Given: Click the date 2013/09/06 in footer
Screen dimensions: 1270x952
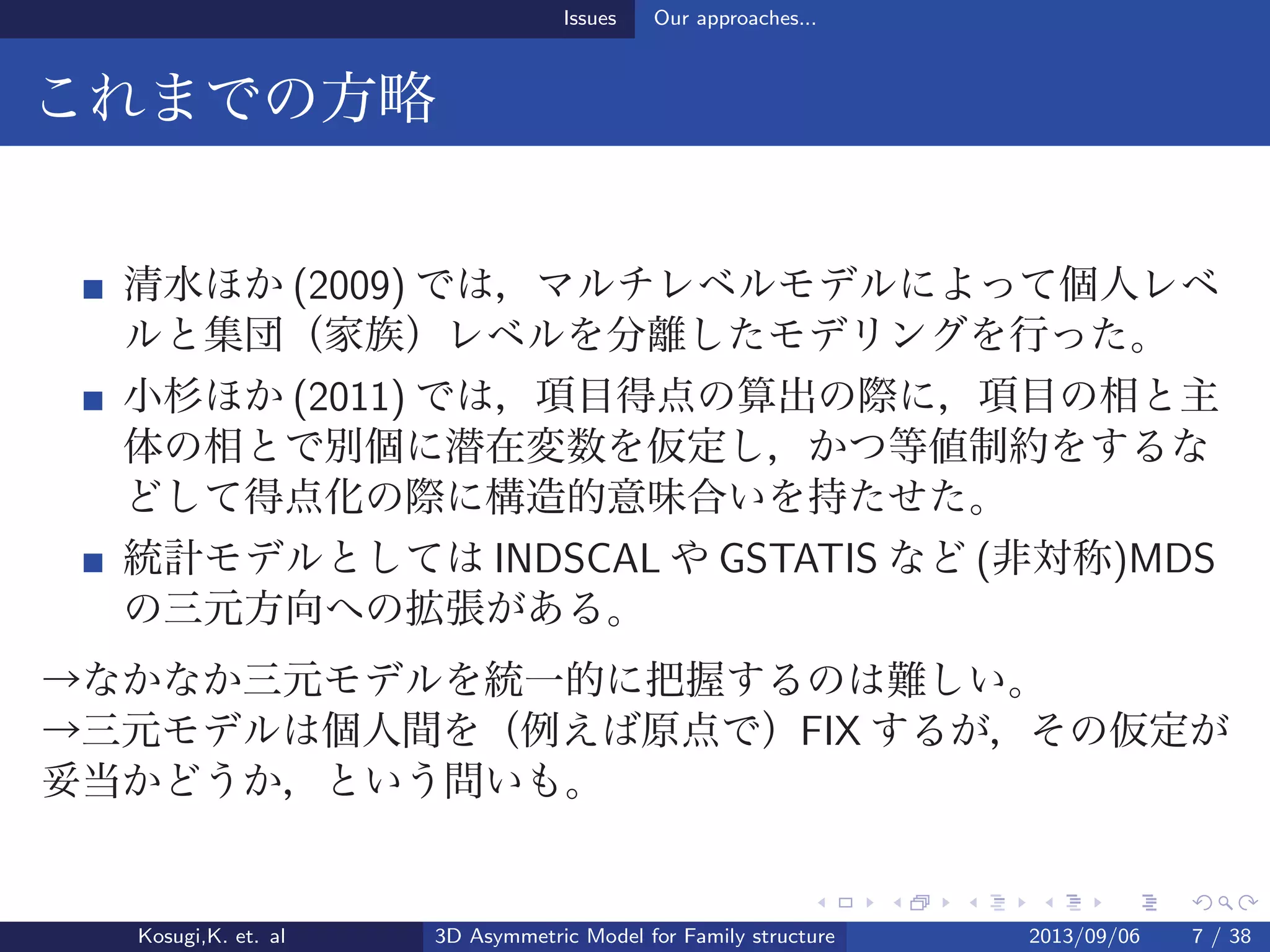Looking at the screenshot, I should click(x=1085, y=936).
